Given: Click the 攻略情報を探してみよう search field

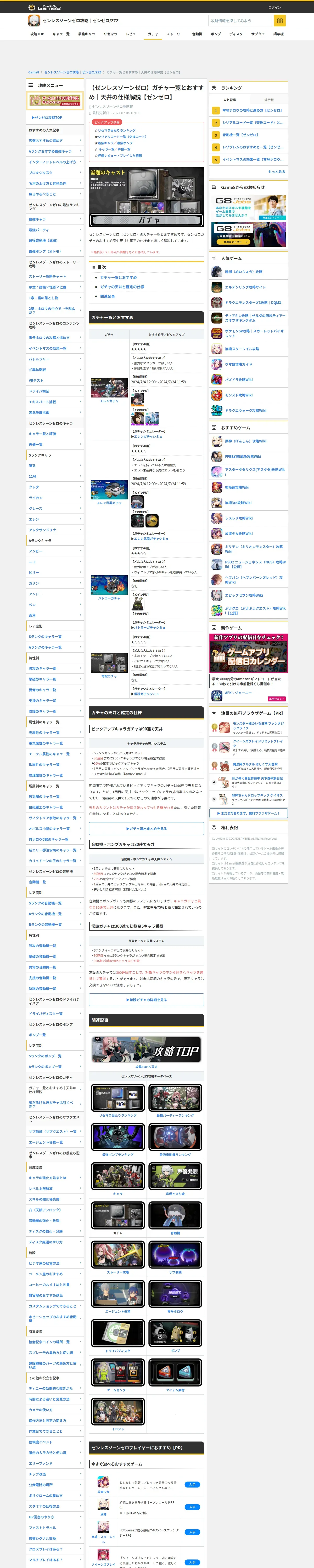Looking at the screenshot, I should click(x=240, y=21).
